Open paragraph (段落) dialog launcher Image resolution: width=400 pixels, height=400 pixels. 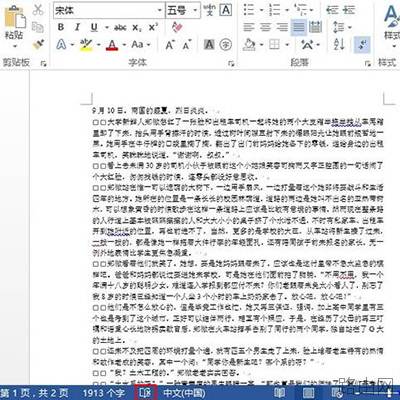[368, 63]
